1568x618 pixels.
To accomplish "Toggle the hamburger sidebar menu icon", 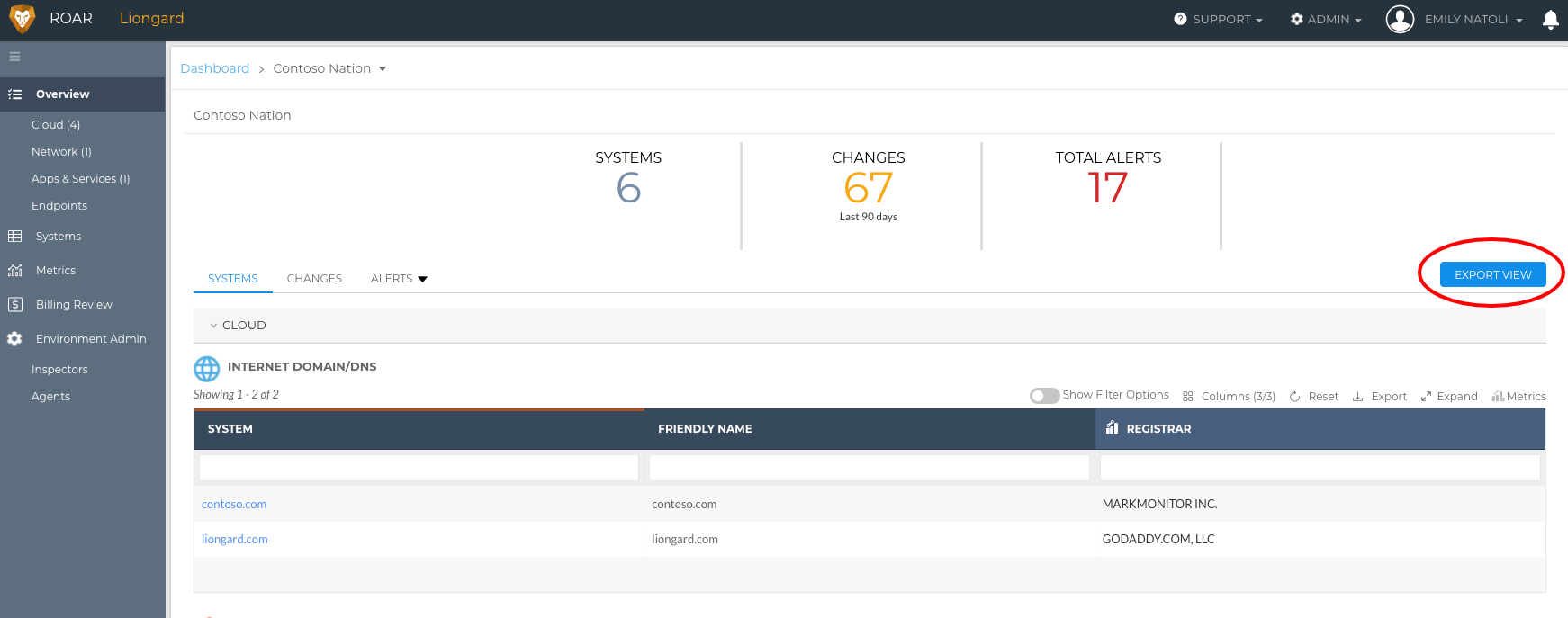I will point(14,57).
